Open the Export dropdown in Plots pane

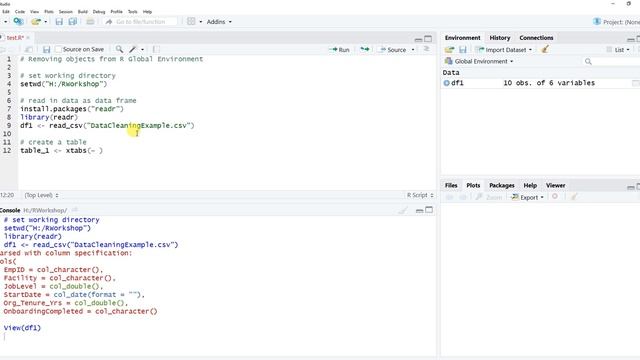click(527, 197)
